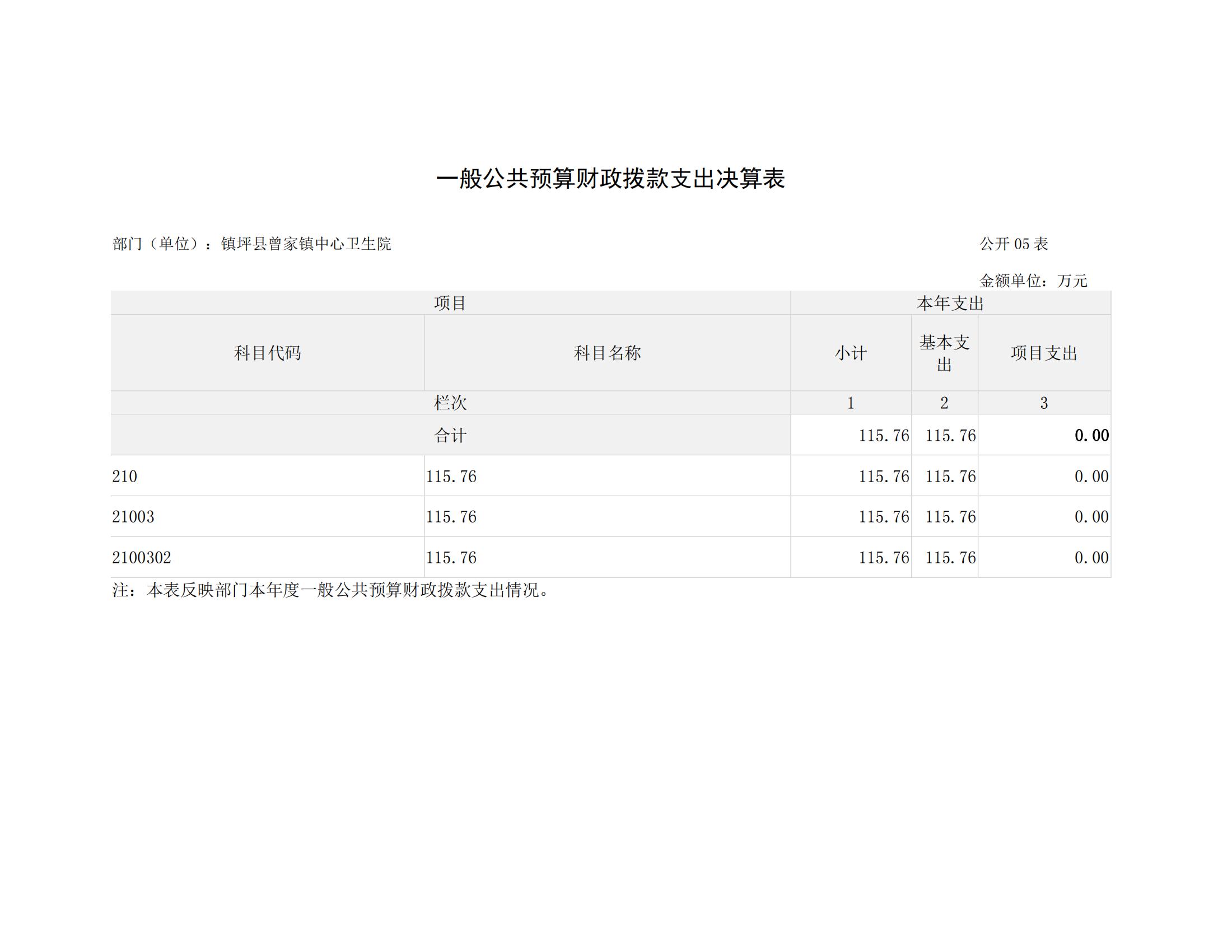This screenshot has width=1232, height=952.
Task: Click 项目支出 value in row 21003
Action: pyautogui.click(x=1091, y=517)
